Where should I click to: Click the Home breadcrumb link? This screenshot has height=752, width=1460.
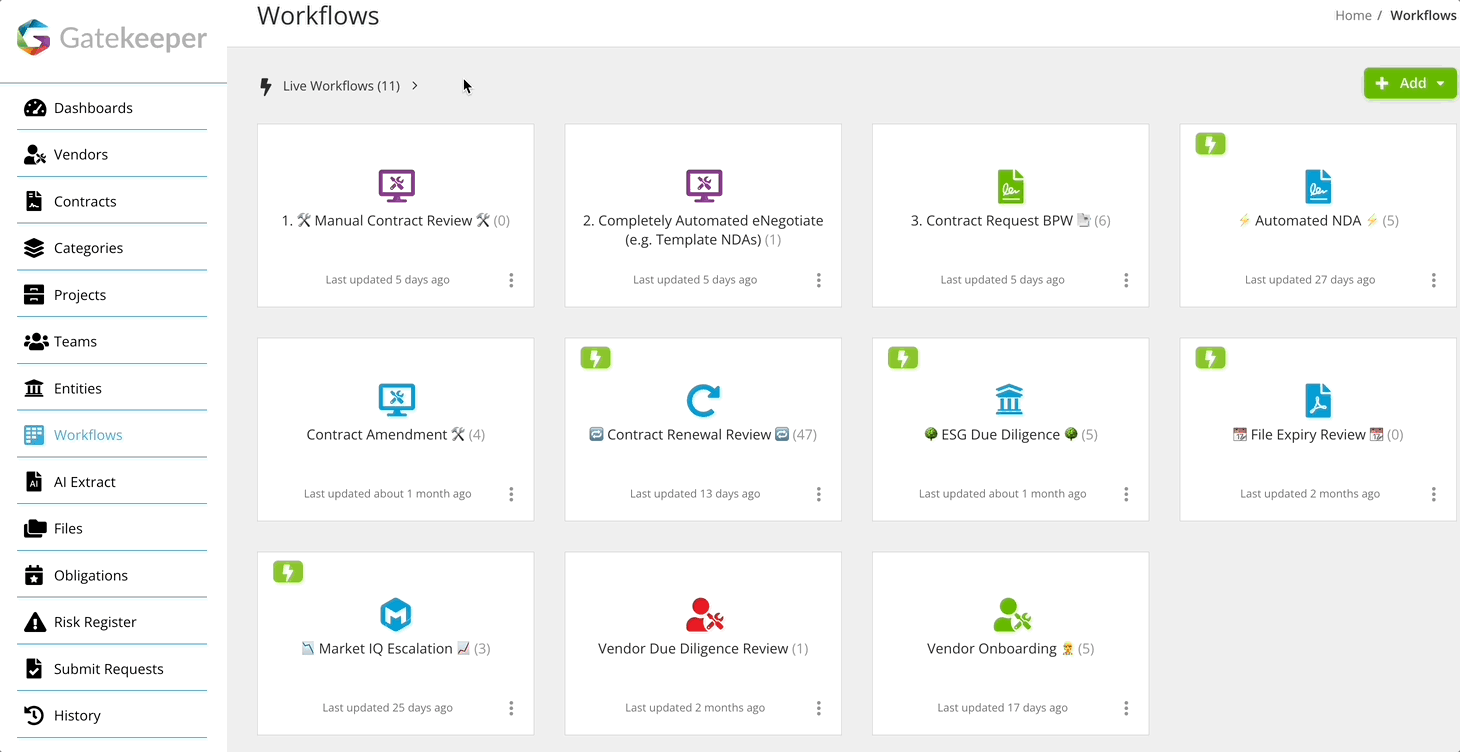[x=1353, y=15]
